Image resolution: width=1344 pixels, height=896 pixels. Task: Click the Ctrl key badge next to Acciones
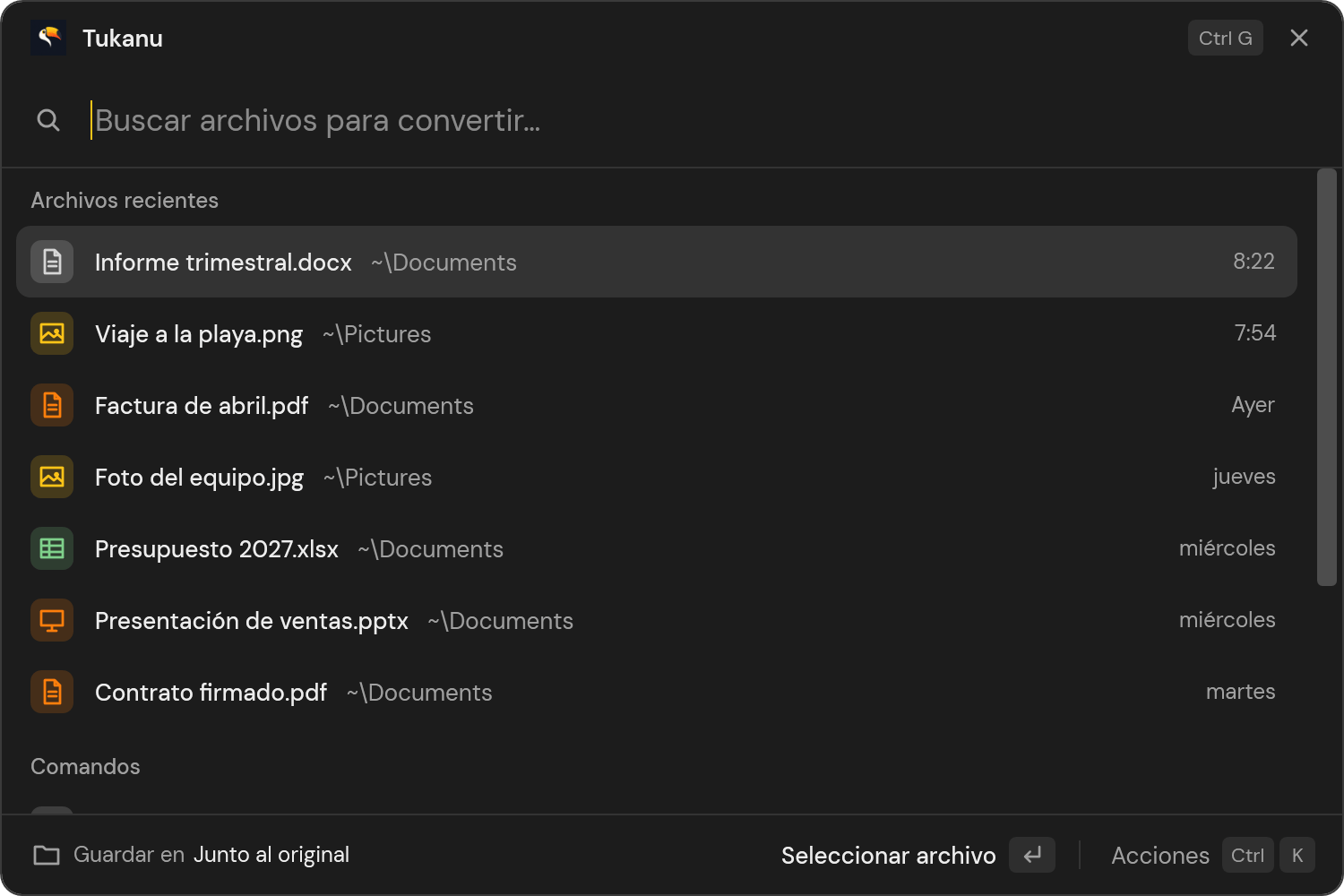(1247, 855)
